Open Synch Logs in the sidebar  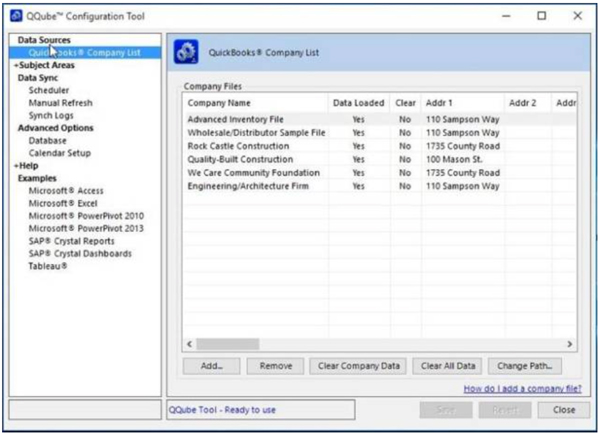point(51,115)
